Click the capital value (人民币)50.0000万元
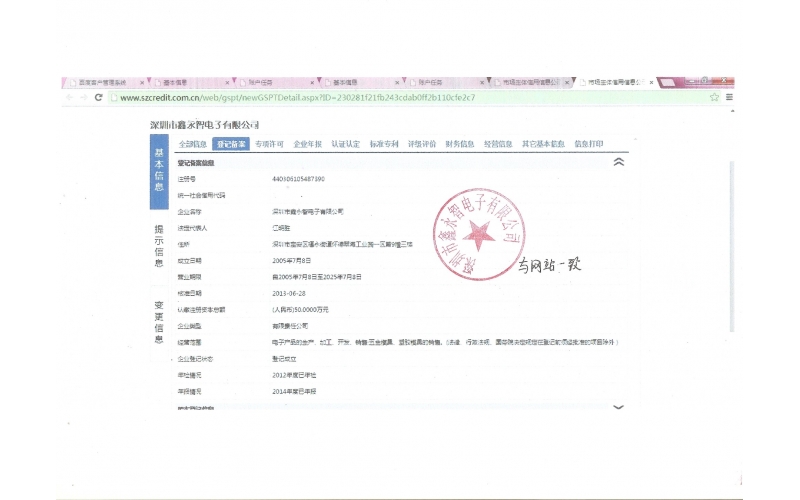800x500 pixels. pos(301,310)
